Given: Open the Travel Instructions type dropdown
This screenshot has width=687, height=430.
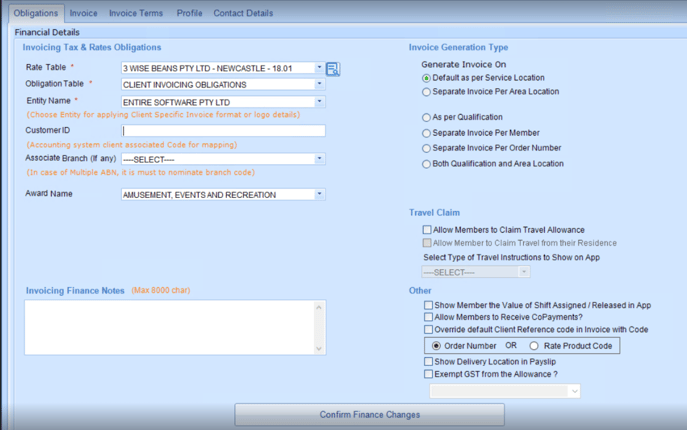Looking at the screenshot, I should coord(524,272).
